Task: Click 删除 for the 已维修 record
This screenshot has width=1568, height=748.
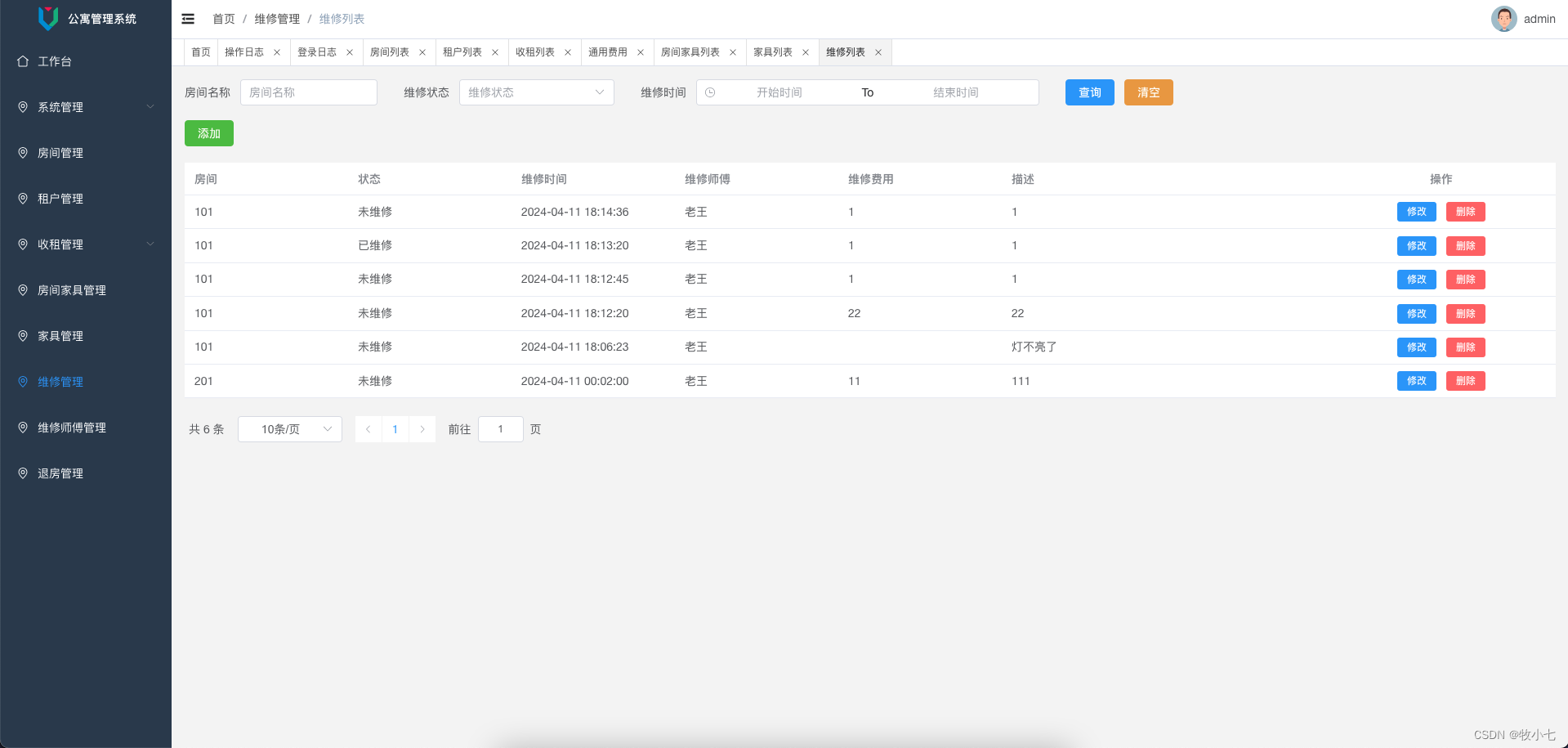Action: [x=1466, y=246]
